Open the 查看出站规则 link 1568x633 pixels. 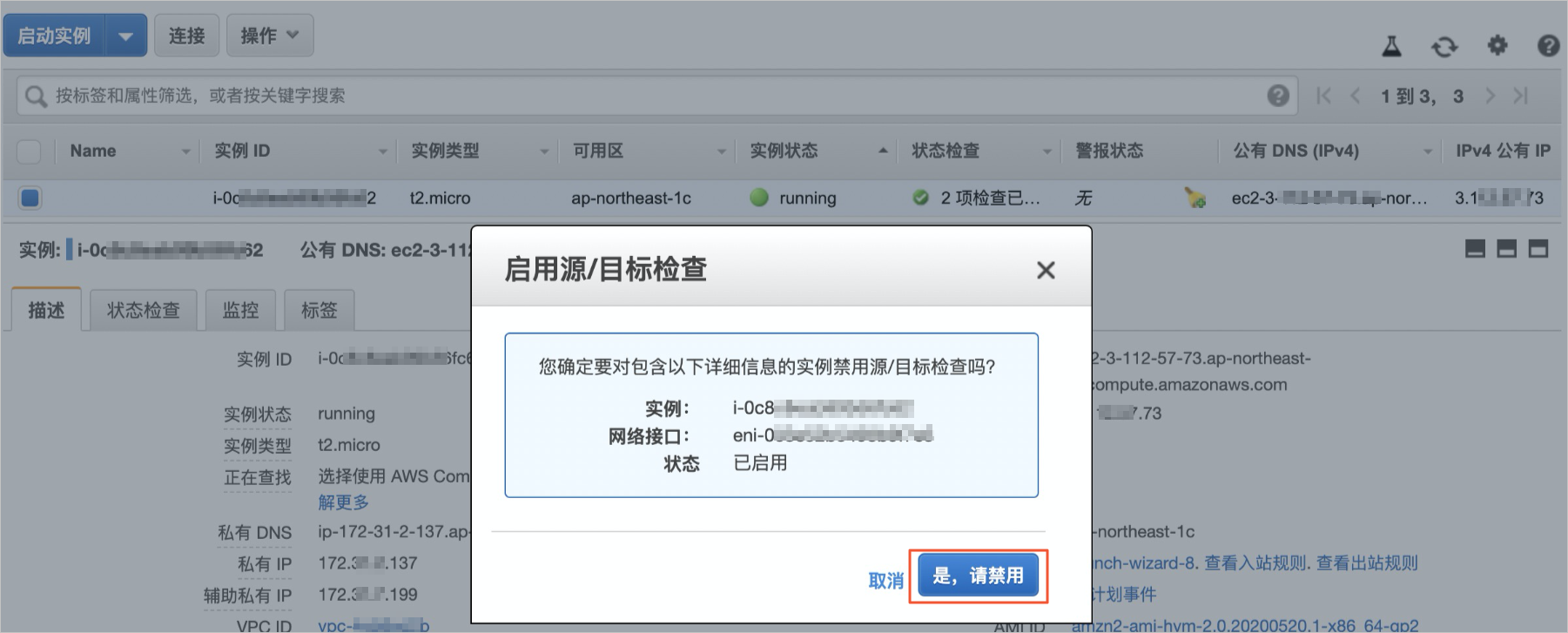pos(1367,563)
